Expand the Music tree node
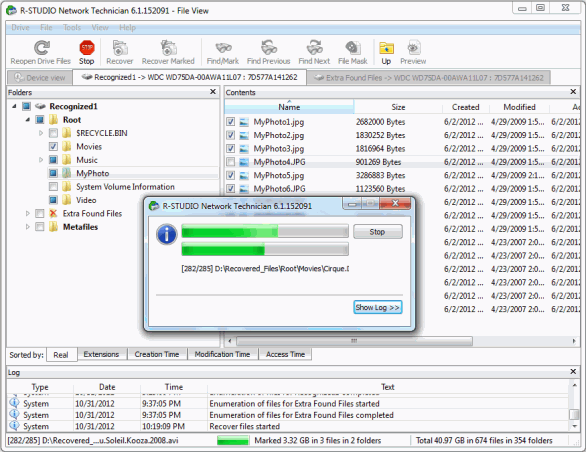 pos(41,160)
